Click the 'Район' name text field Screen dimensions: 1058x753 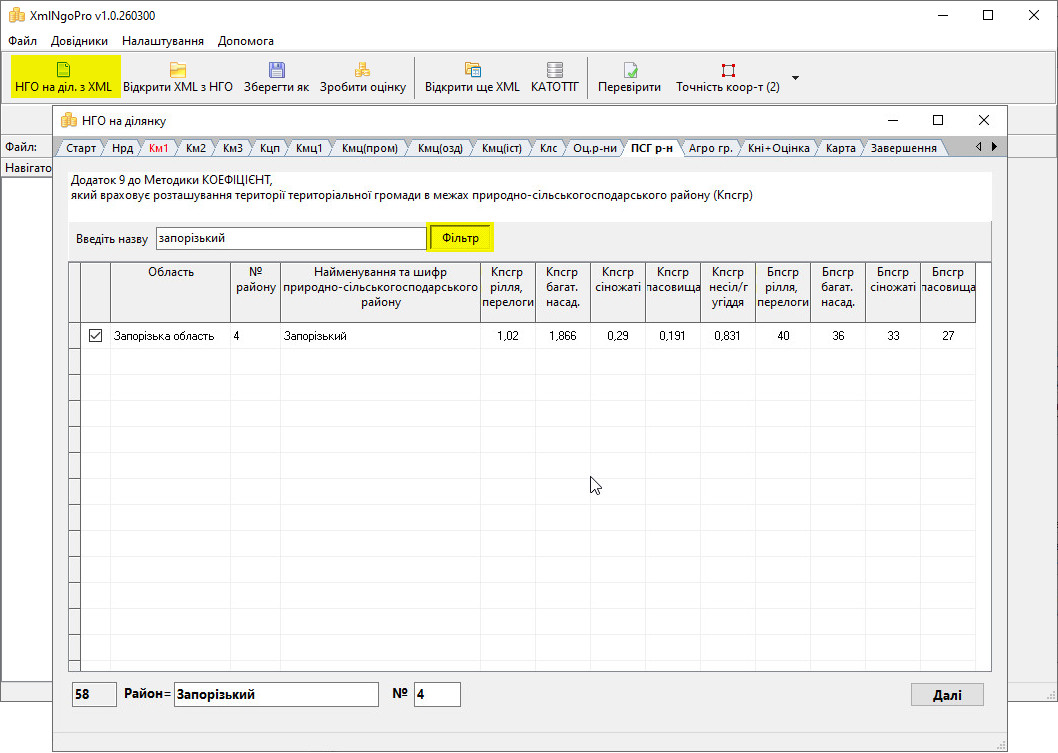point(276,694)
